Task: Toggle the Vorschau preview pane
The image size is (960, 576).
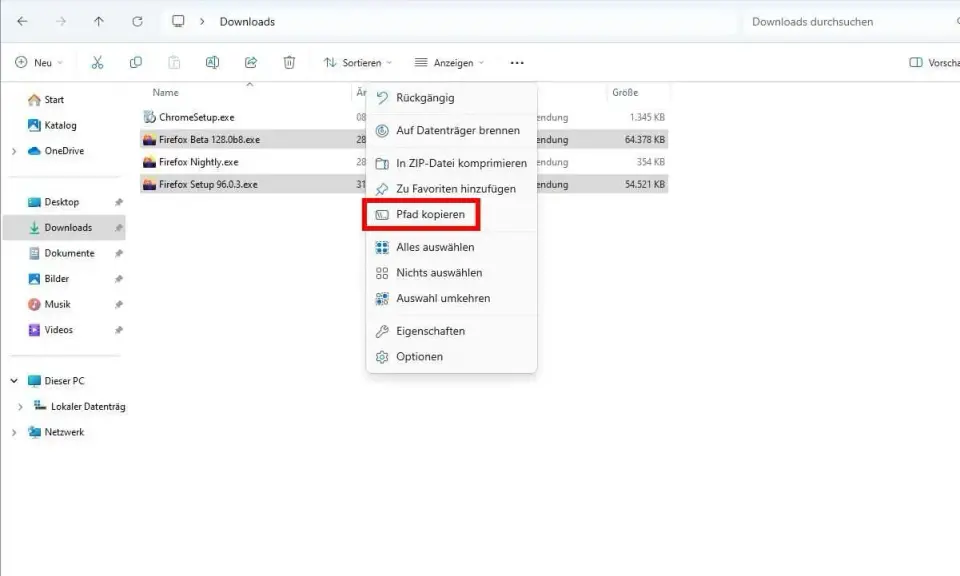Action: coord(934,62)
